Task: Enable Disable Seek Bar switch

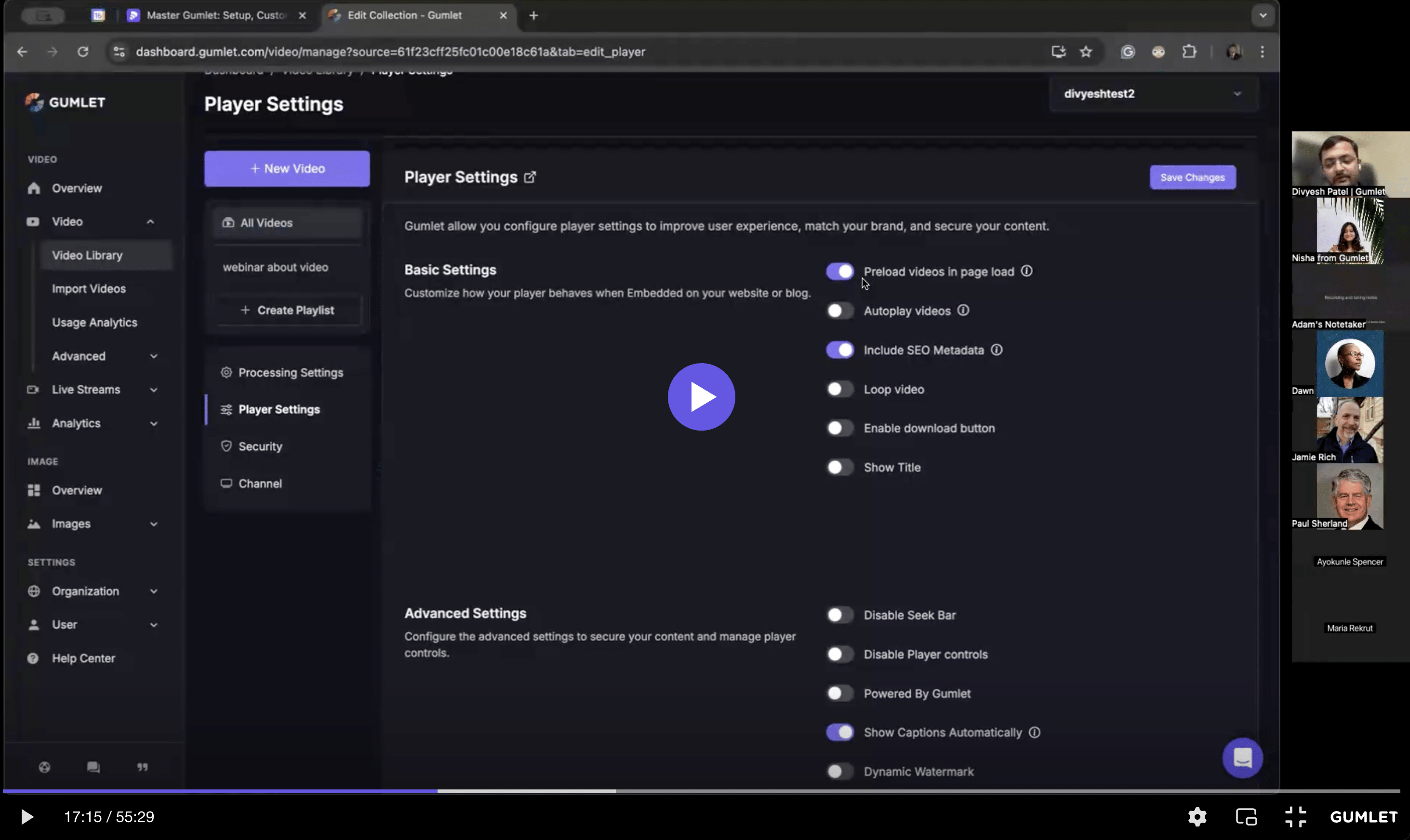Action: 840,615
